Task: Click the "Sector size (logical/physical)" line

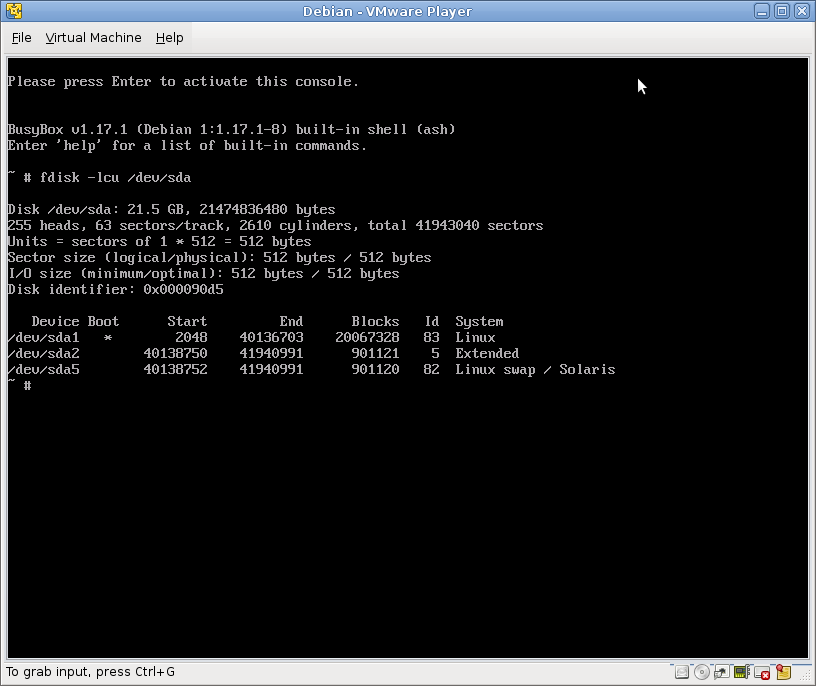Action: [x=219, y=258]
